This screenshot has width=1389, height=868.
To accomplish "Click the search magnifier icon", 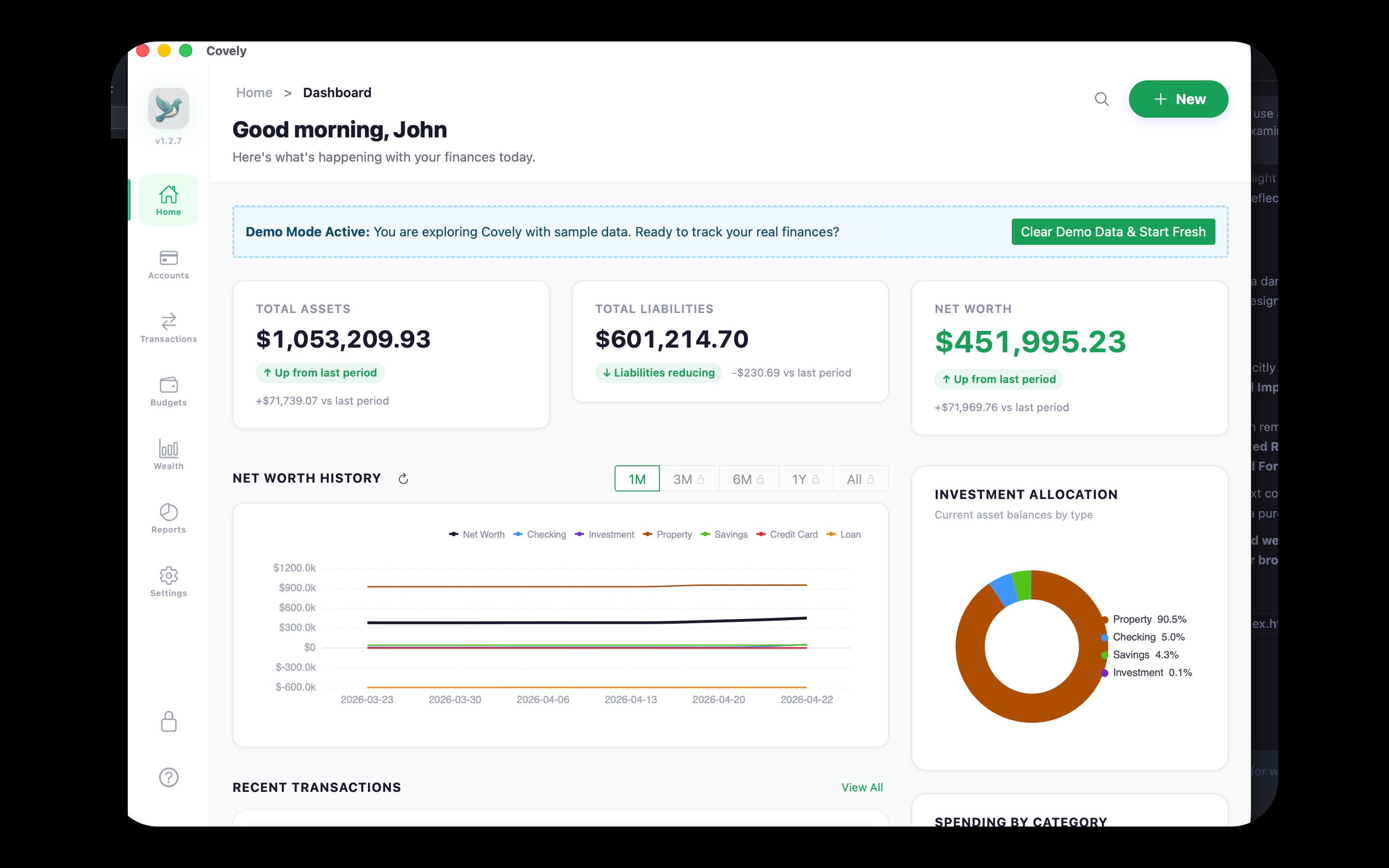I will 1102,99.
